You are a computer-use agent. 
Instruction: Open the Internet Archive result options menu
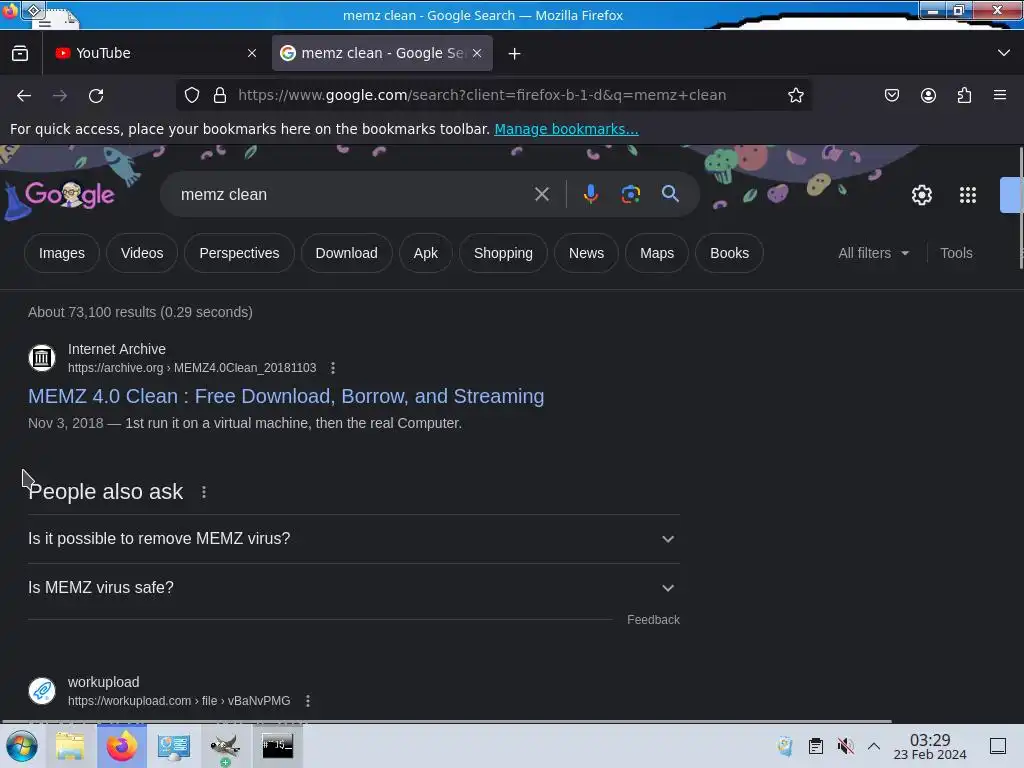coord(333,368)
